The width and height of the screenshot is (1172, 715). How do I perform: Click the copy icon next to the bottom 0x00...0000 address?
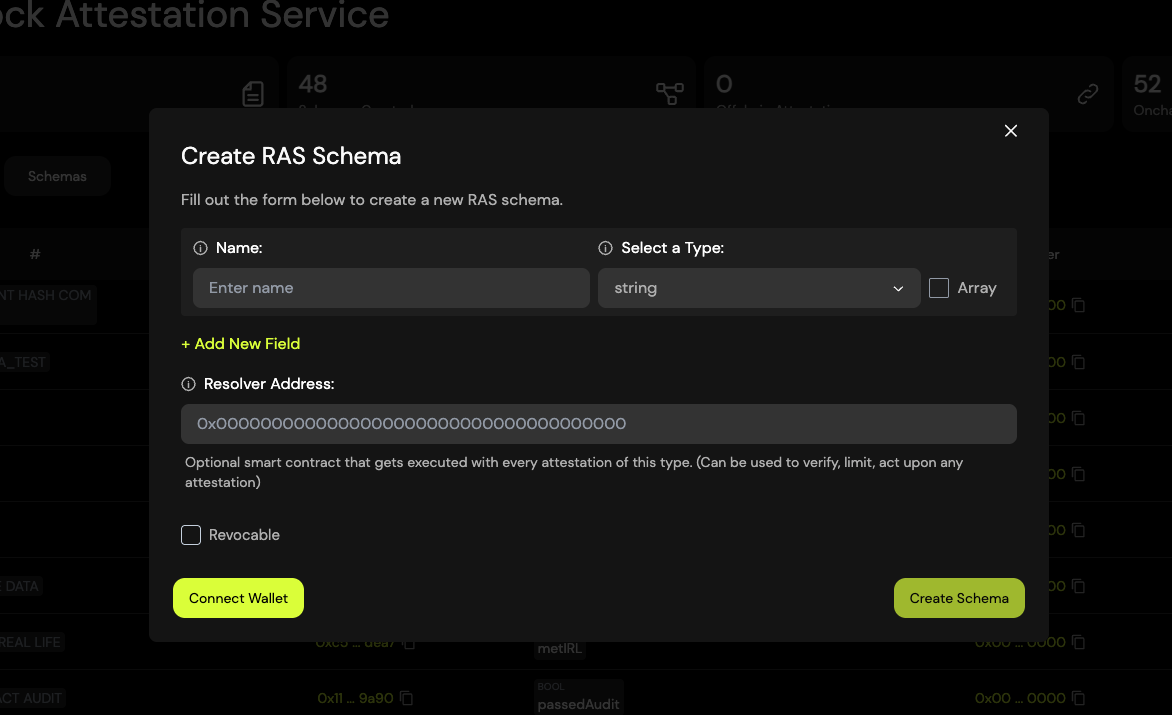pyautogui.click(x=1078, y=697)
